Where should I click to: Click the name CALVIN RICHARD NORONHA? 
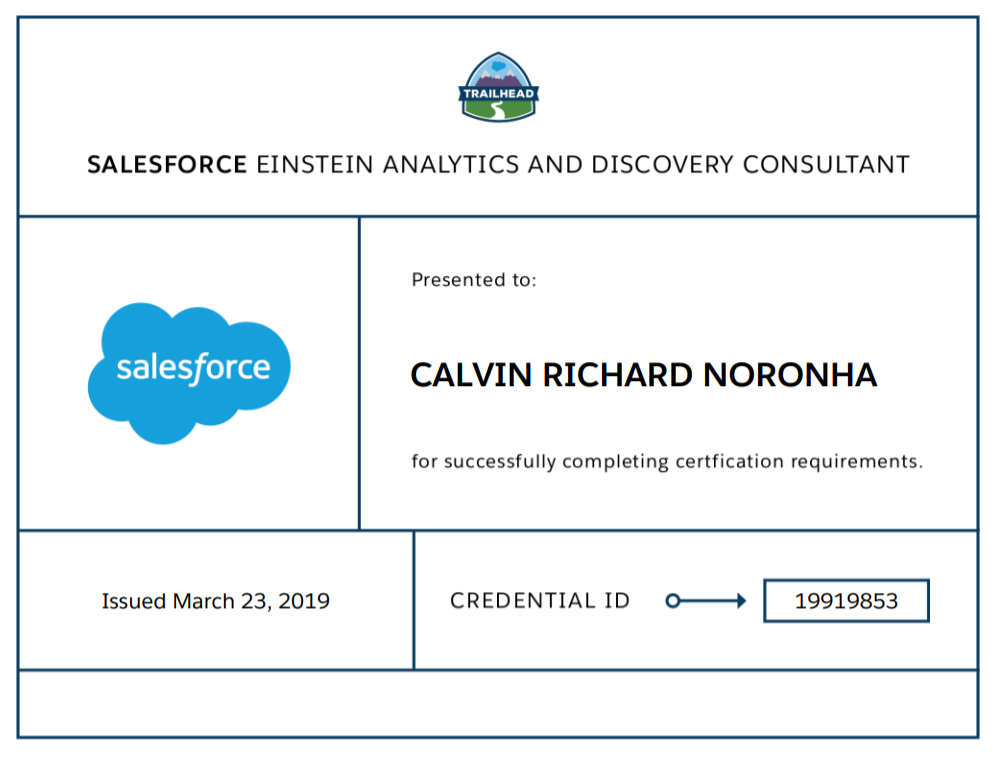point(643,375)
